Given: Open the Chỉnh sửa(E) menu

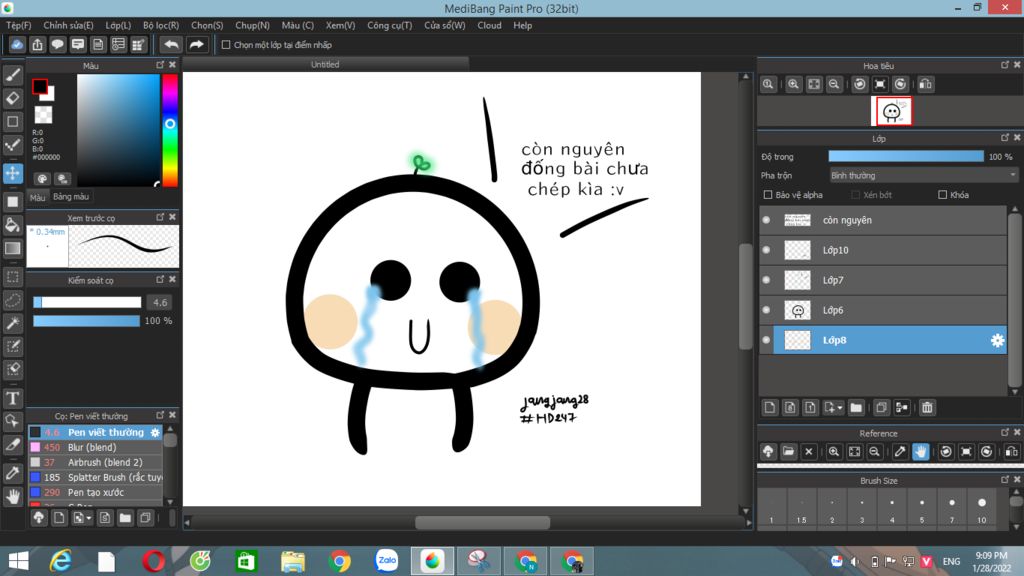Looking at the screenshot, I should click(x=69, y=25).
